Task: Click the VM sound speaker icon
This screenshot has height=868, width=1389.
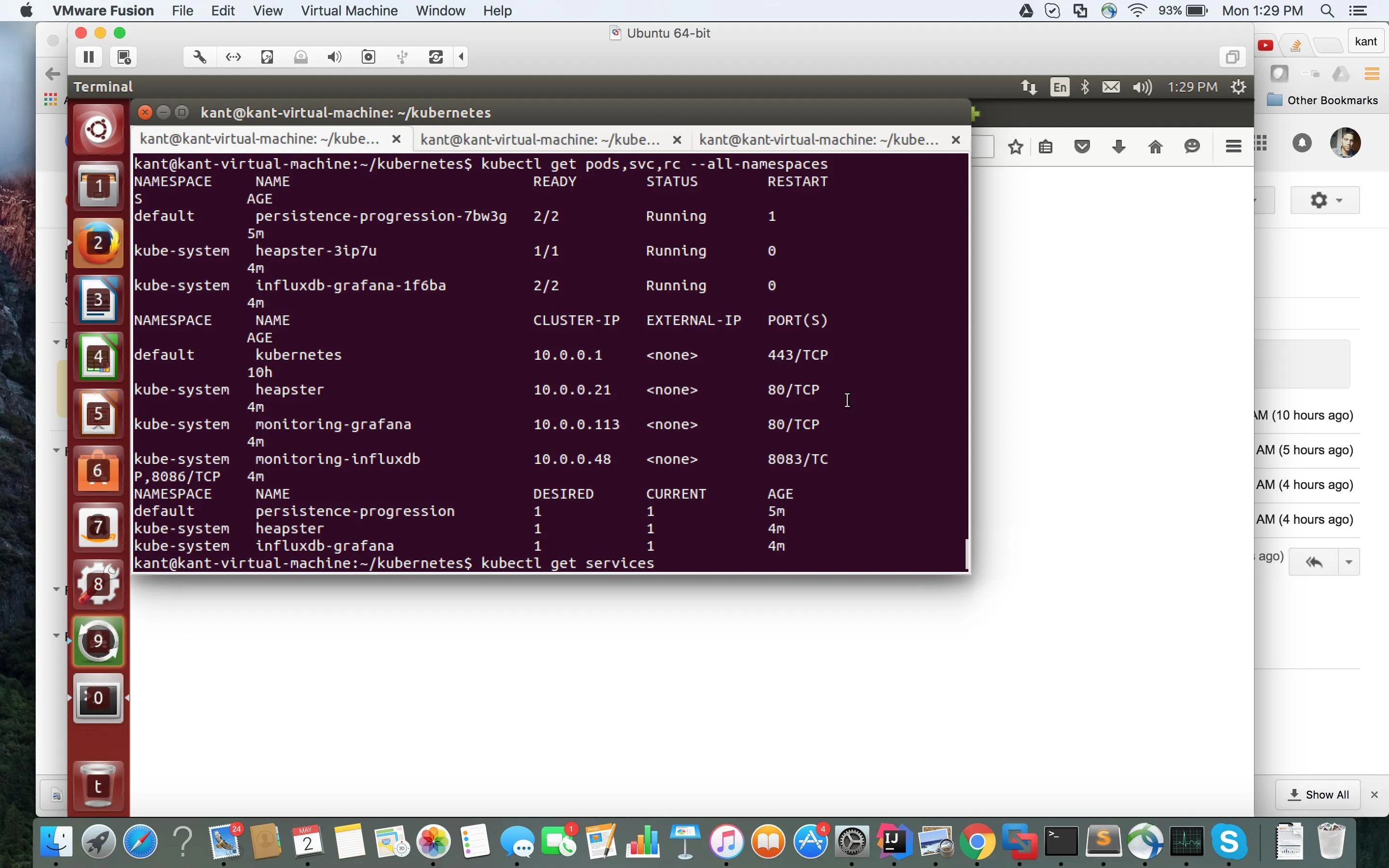Action: pos(335,57)
